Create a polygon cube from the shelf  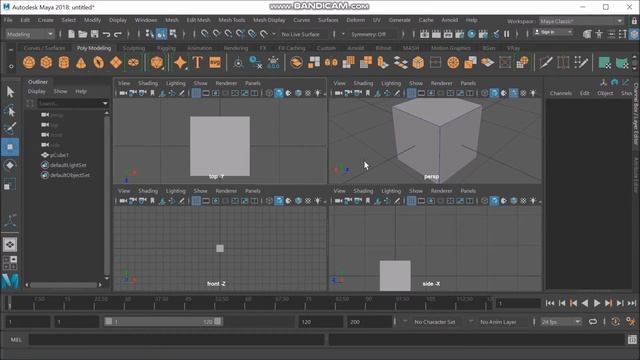46,62
